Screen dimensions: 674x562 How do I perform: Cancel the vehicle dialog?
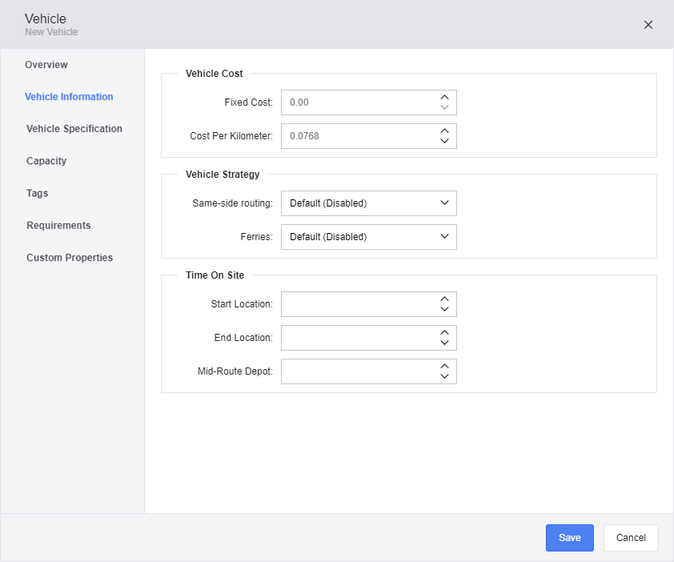pos(631,537)
